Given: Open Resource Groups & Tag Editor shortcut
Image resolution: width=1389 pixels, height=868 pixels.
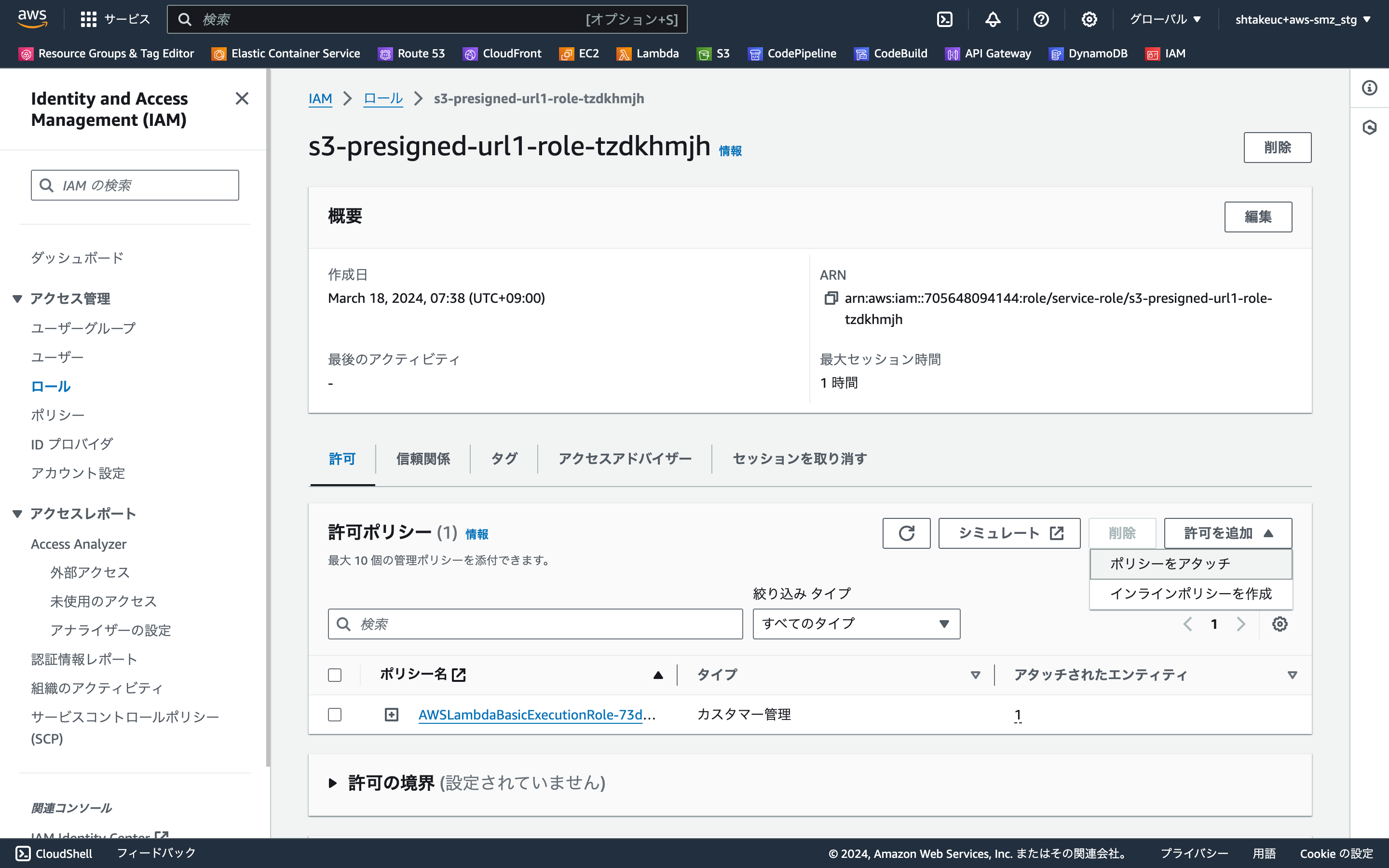Looking at the screenshot, I should tap(107, 54).
